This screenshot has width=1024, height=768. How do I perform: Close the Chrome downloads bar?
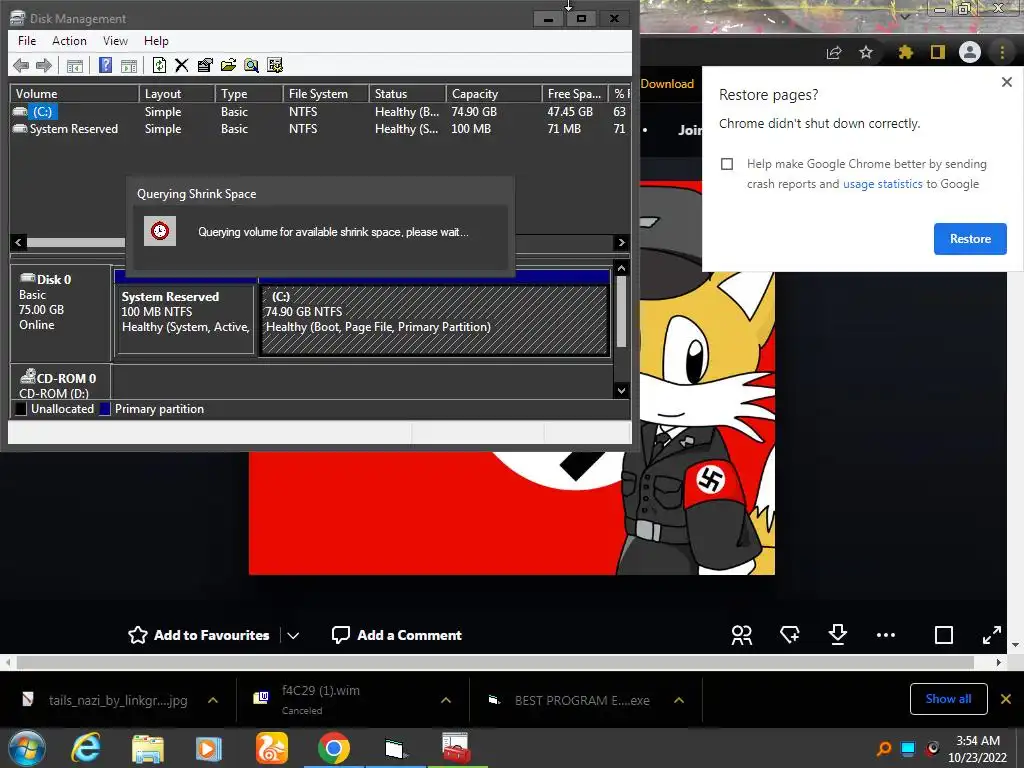tap(1006, 699)
